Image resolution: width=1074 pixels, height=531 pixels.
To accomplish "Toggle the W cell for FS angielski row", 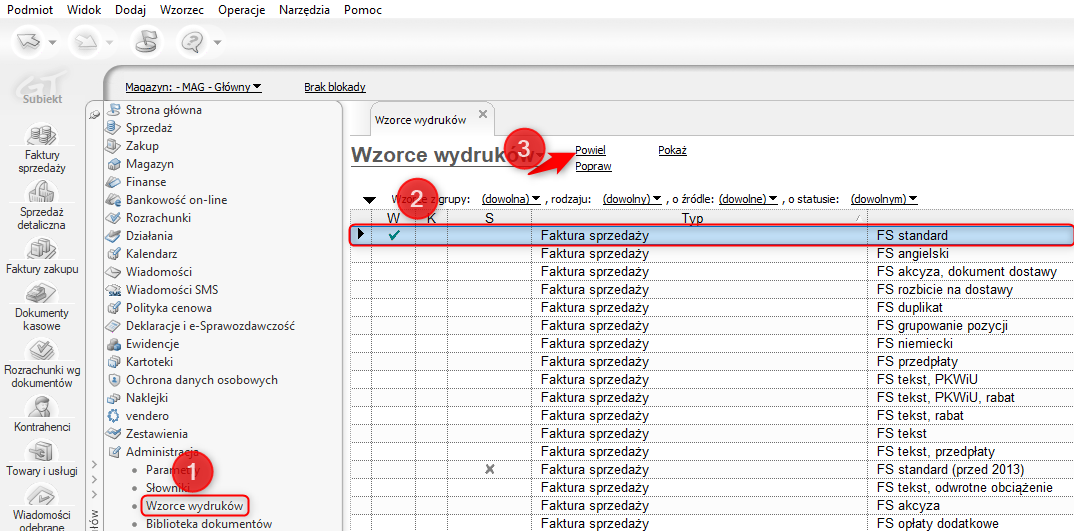I will tap(394, 254).
